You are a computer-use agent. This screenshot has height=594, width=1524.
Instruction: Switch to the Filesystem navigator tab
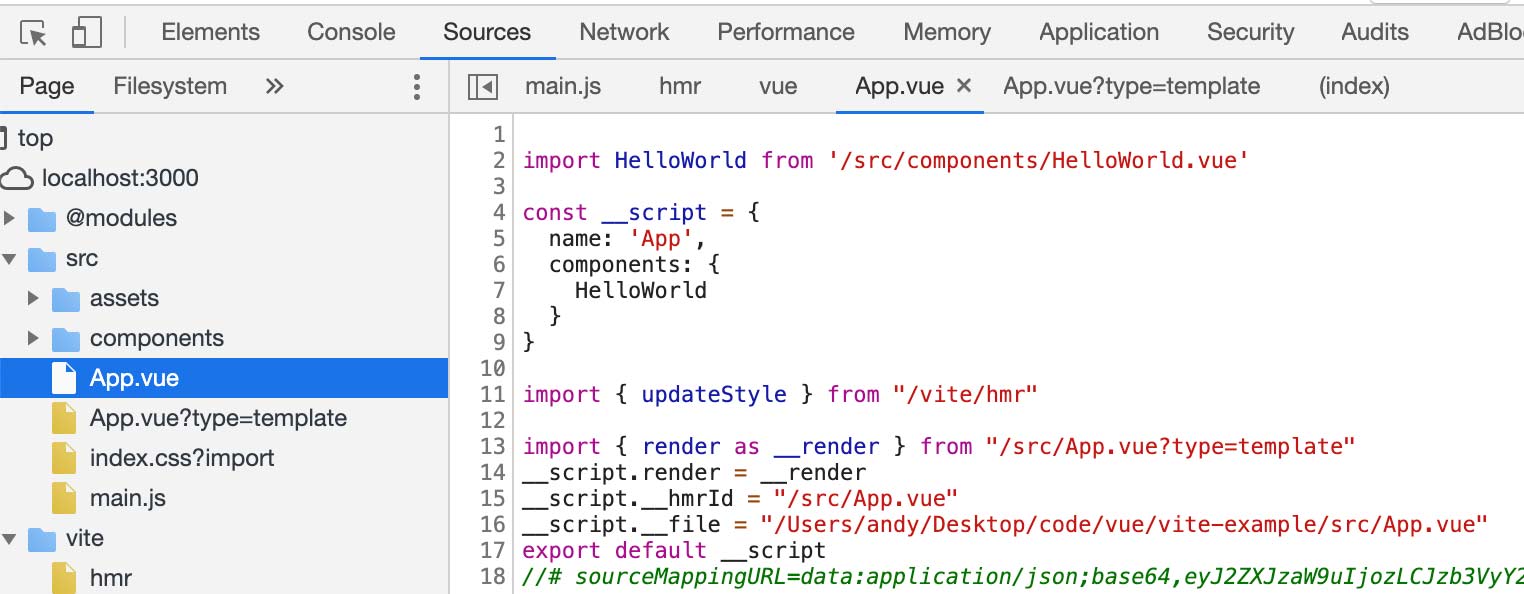tap(170, 87)
